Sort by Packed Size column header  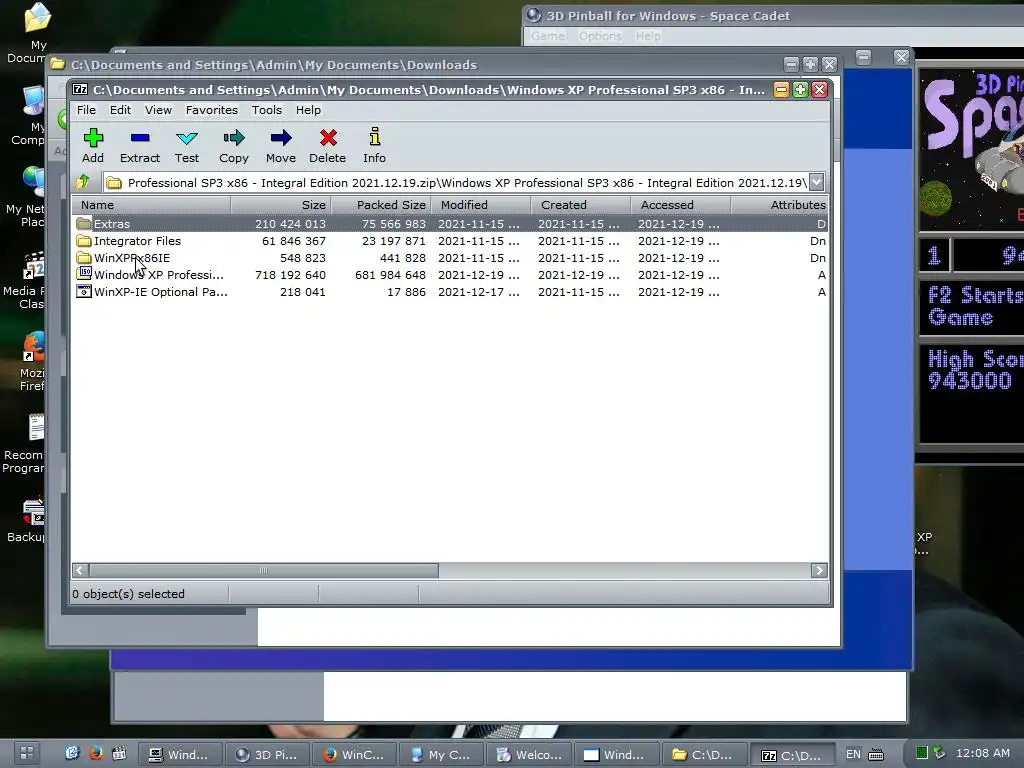coord(381,205)
